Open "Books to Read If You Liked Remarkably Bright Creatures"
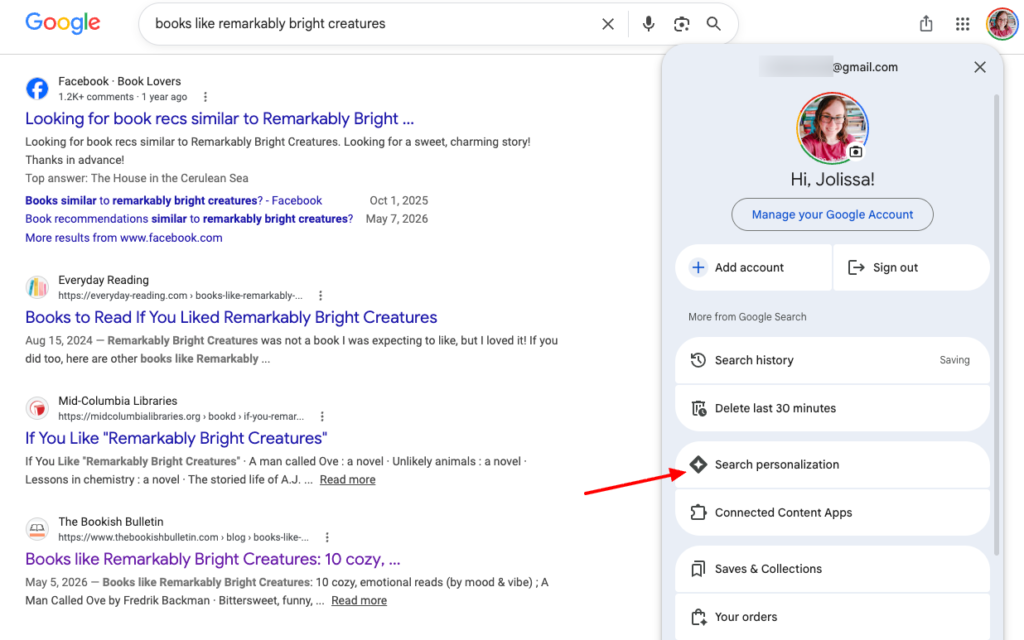The width and height of the screenshot is (1024, 640). pos(231,317)
